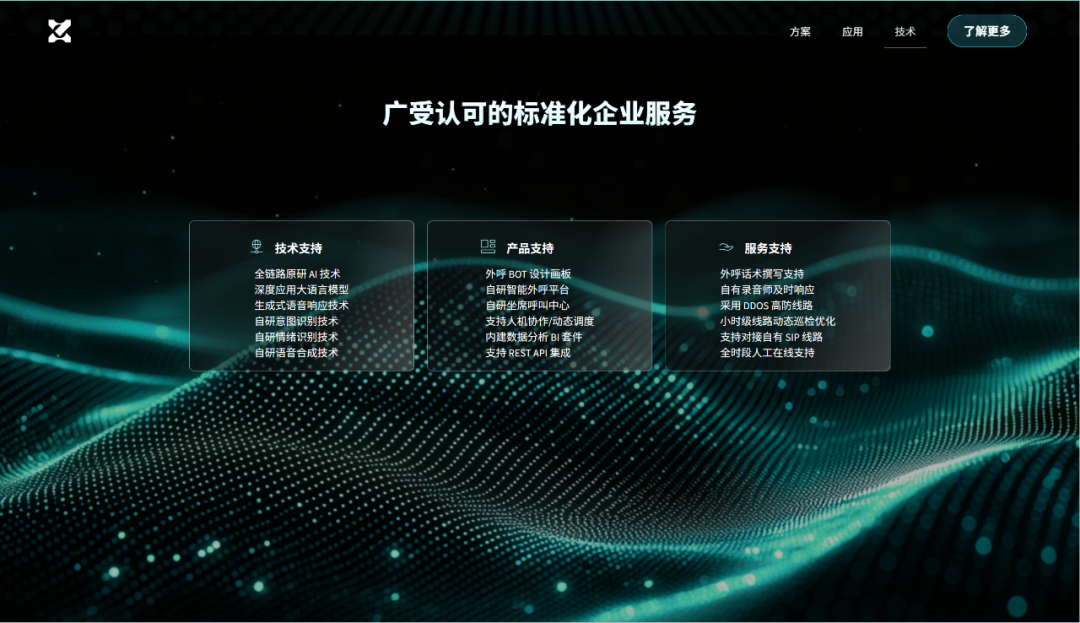Open 外呼话术撰写支持 in 服务支持 card
The width and height of the screenshot is (1080, 623).
coord(760,273)
